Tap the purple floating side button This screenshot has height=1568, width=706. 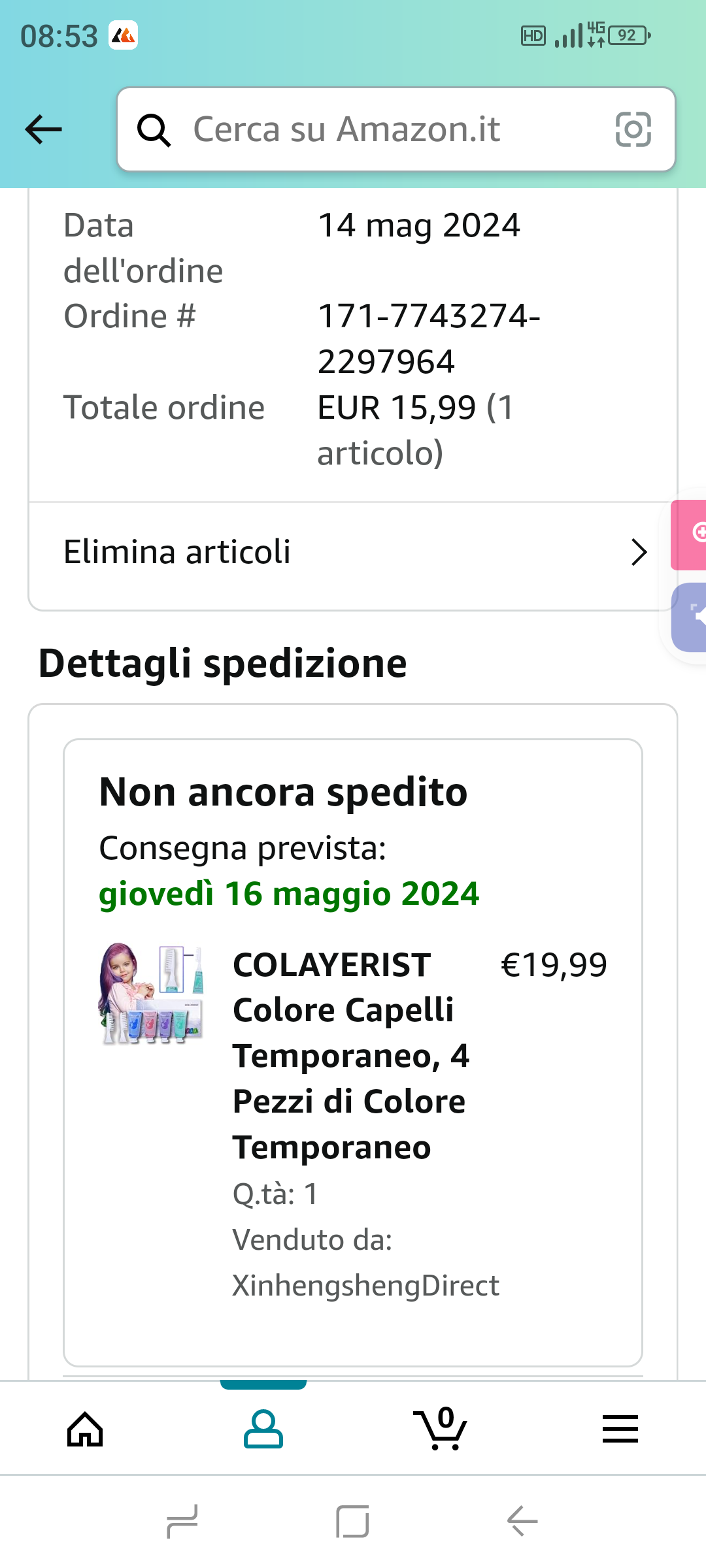(x=692, y=617)
